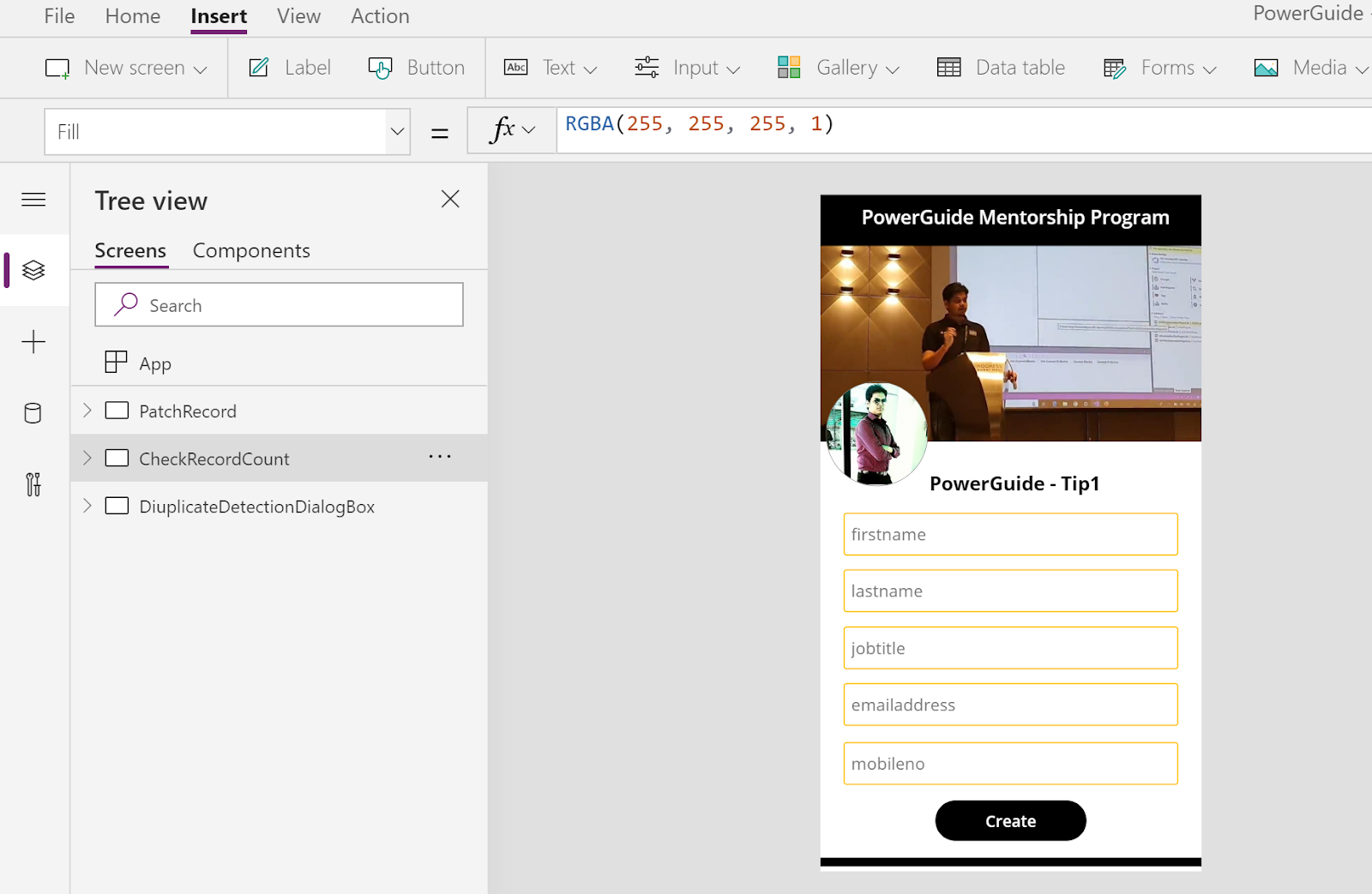Click the Gallery colored grid icon
The image size is (1372, 894).
(789, 67)
